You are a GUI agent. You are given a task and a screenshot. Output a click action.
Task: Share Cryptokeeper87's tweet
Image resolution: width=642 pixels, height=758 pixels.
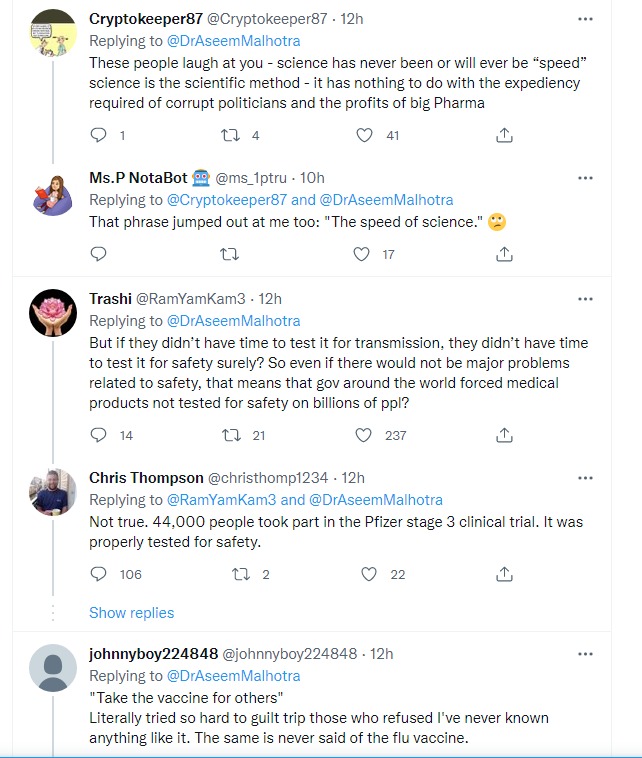505,135
